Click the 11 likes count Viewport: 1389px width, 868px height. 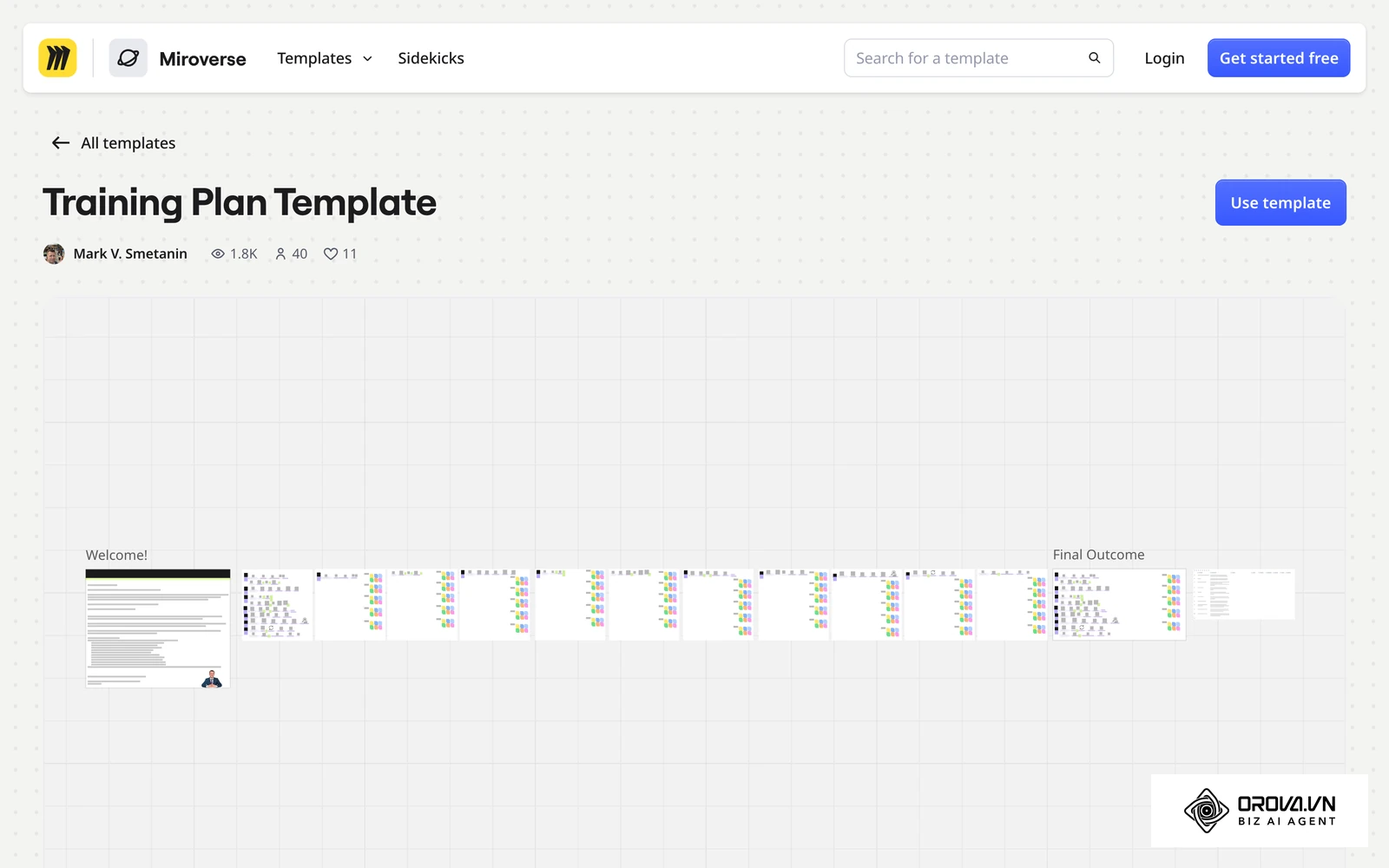pyautogui.click(x=350, y=253)
